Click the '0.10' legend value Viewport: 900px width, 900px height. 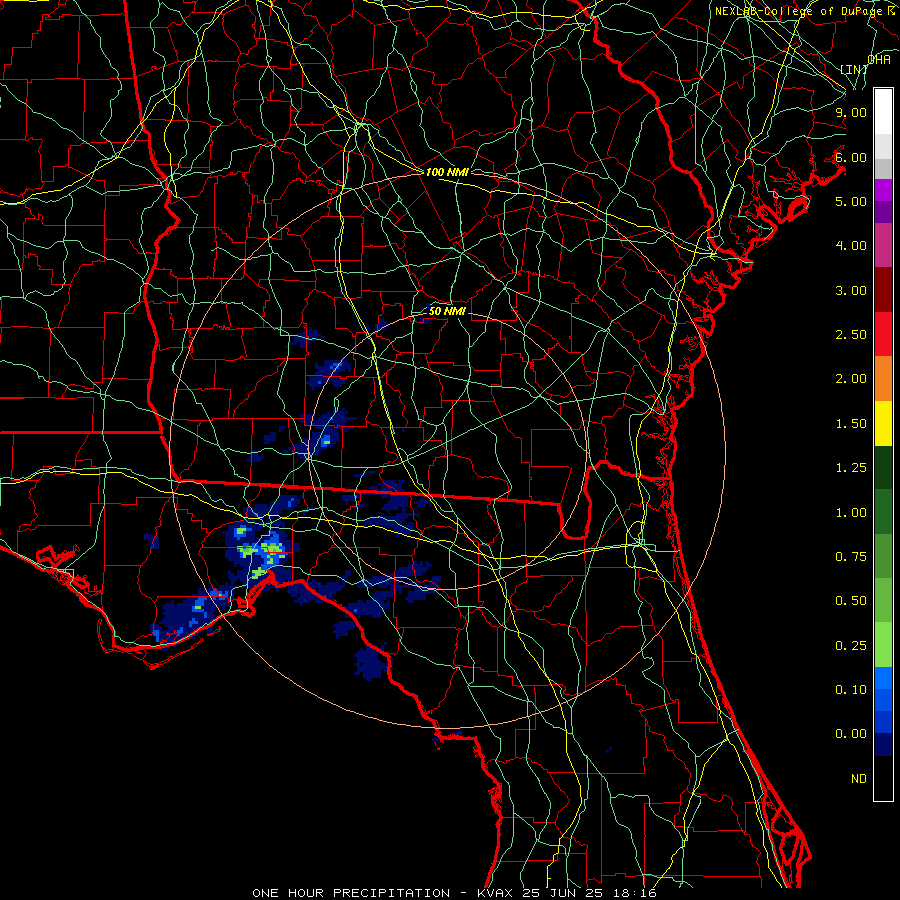[x=851, y=690]
